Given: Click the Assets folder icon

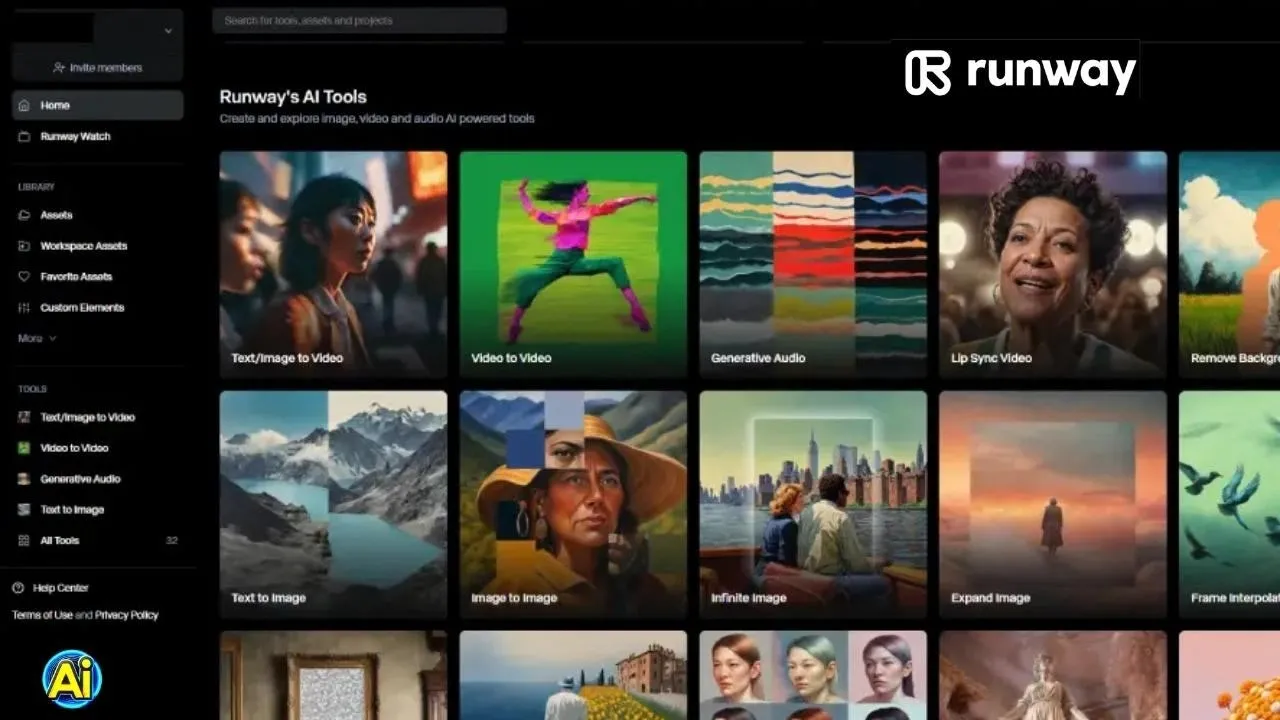Looking at the screenshot, I should pos(25,215).
